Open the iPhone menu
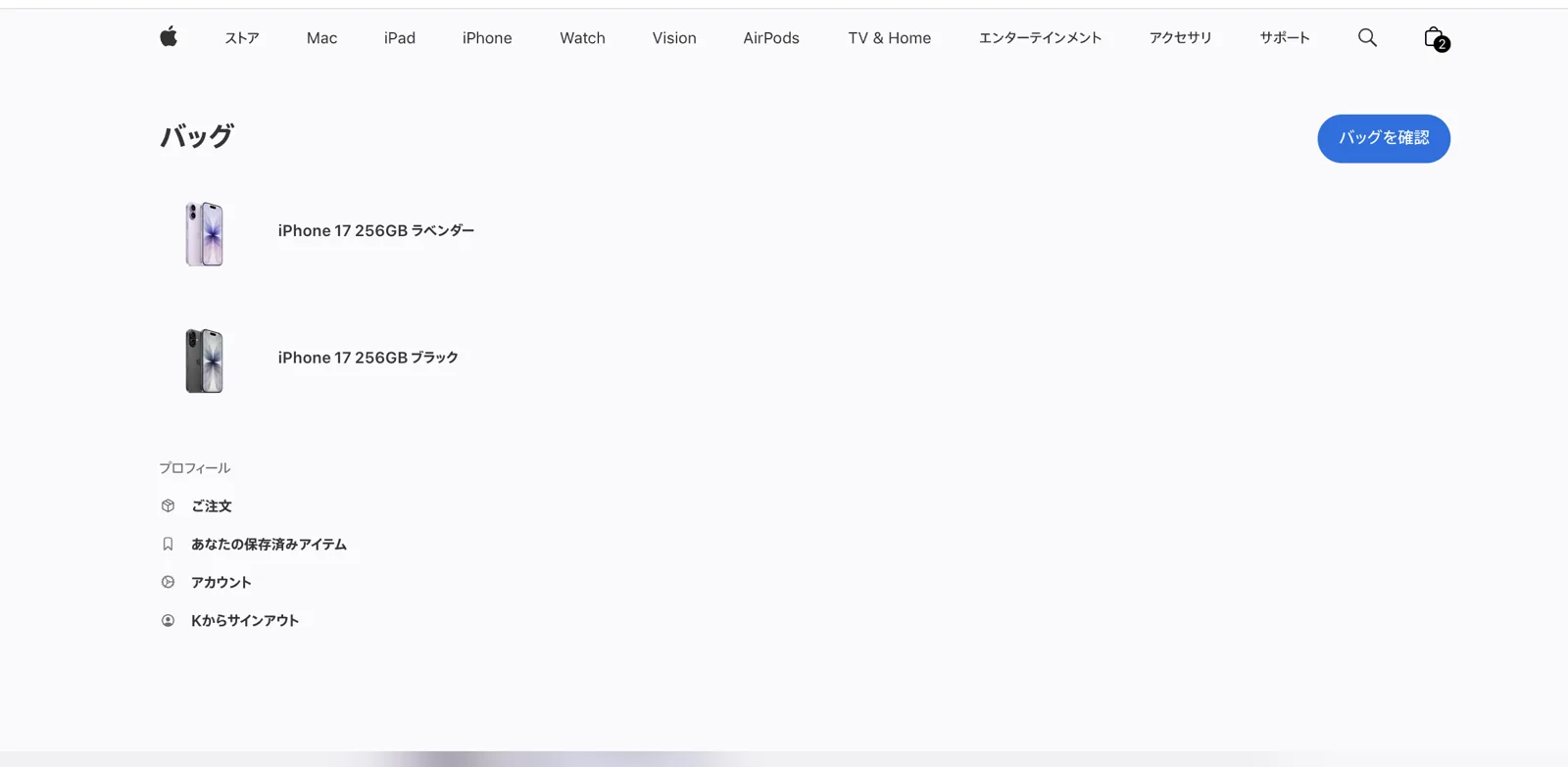Viewport: 1568px width, 767px height. point(487,38)
